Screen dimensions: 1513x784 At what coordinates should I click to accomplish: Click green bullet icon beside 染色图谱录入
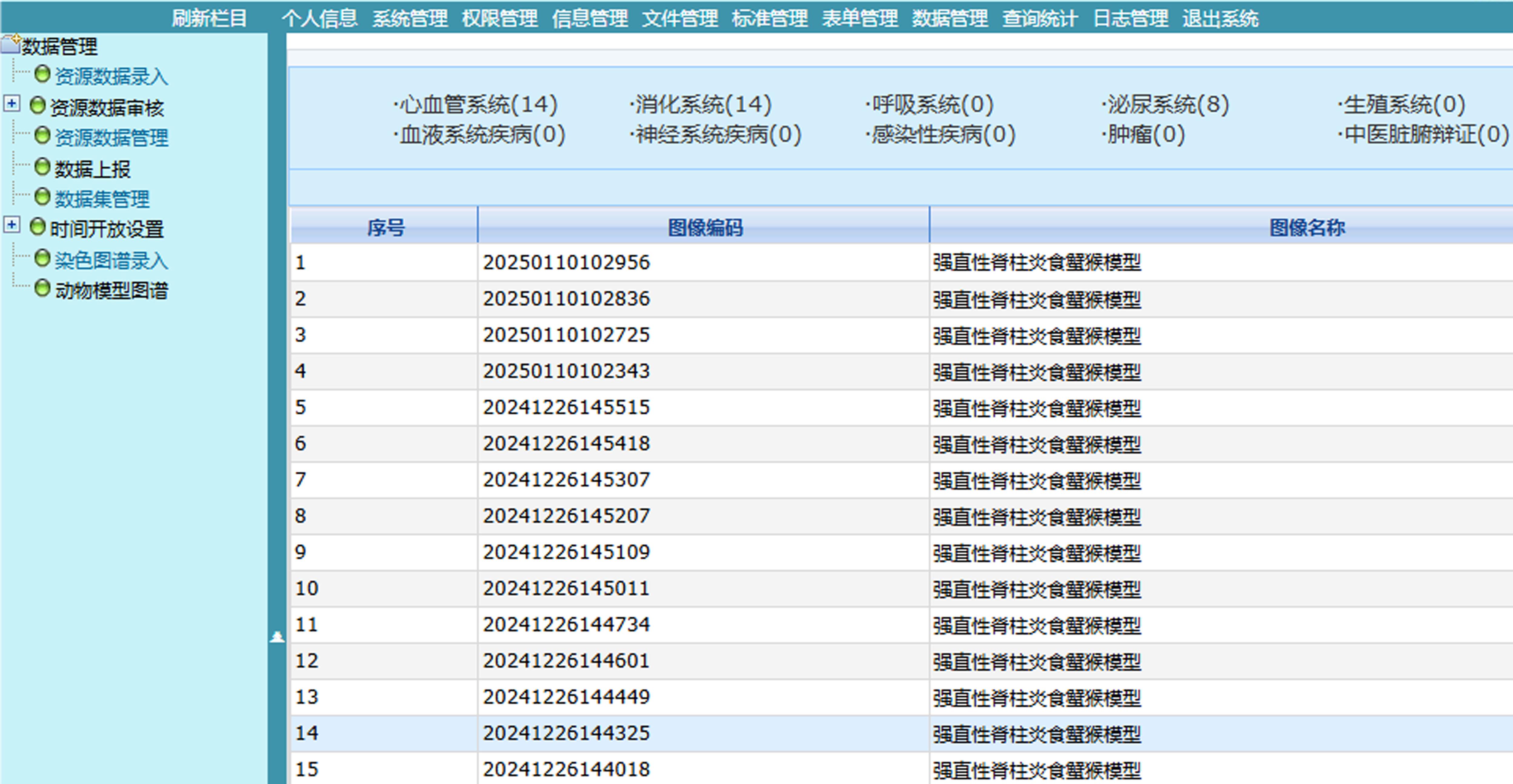[42, 258]
